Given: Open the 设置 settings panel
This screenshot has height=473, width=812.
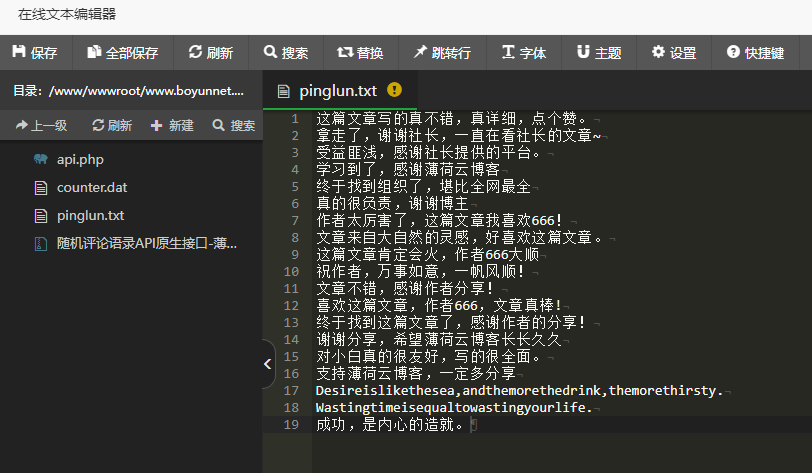Looking at the screenshot, I should tap(674, 52).
